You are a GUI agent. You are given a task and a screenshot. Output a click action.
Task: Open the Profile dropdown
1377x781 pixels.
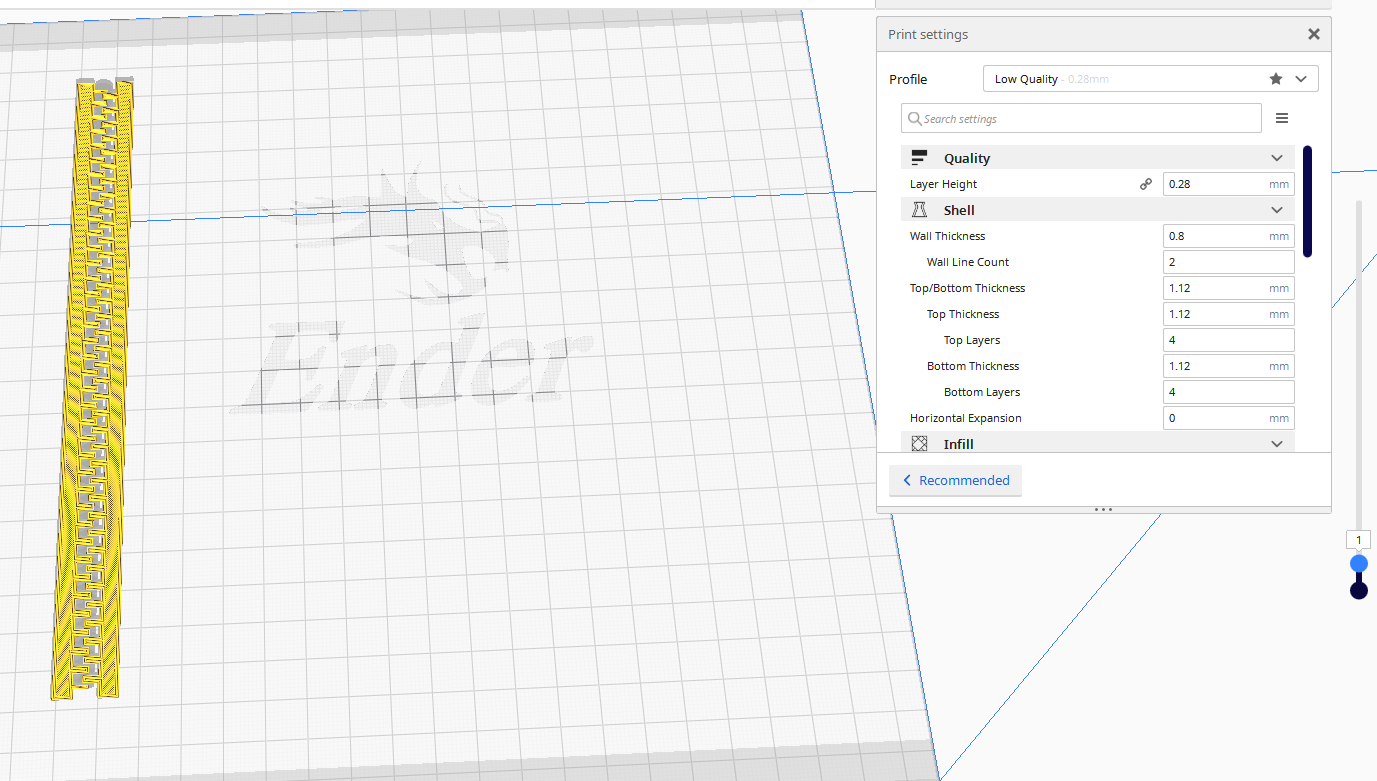pos(1301,78)
